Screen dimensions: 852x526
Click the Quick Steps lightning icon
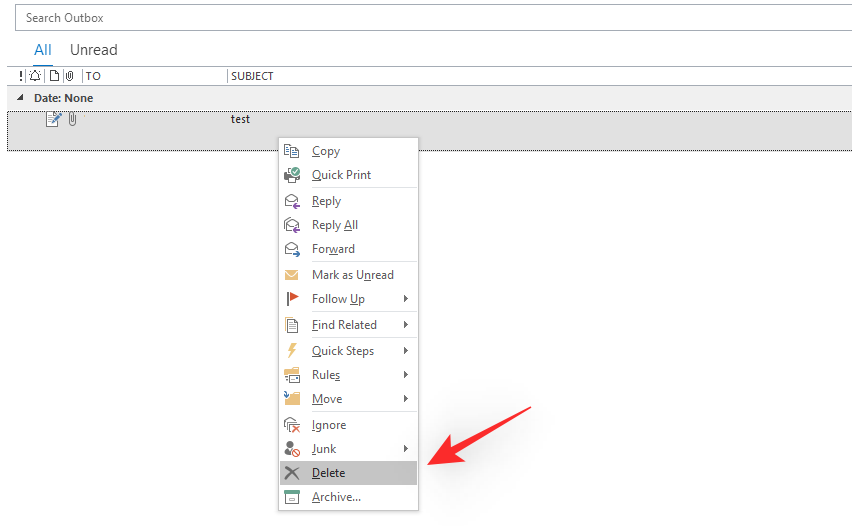pyautogui.click(x=292, y=351)
